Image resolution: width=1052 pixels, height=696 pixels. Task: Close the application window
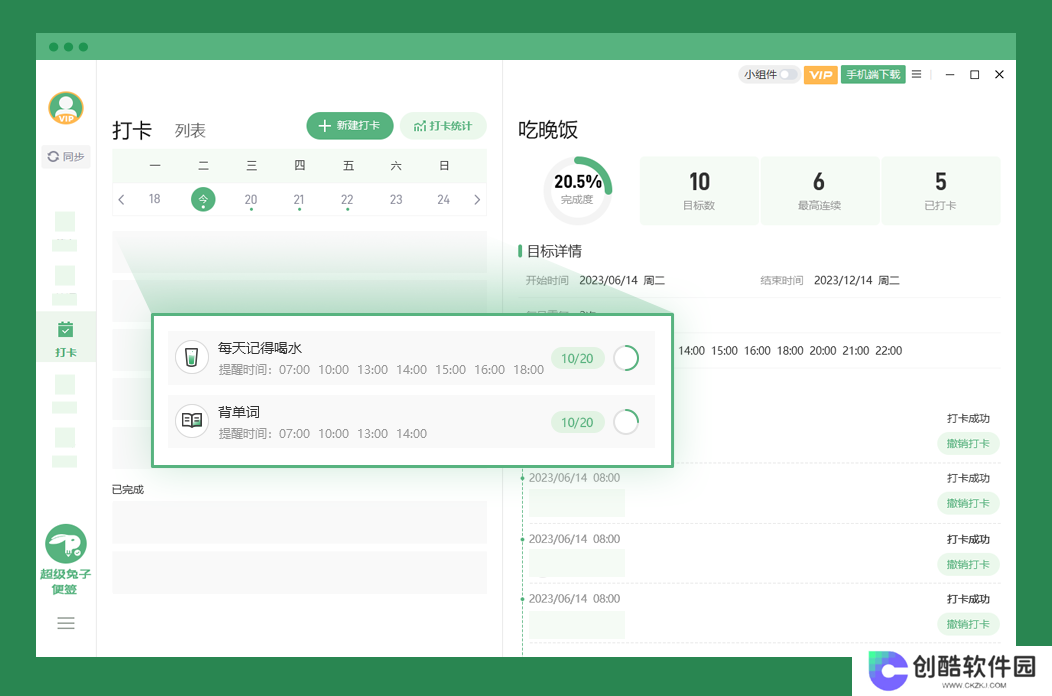[999, 74]
